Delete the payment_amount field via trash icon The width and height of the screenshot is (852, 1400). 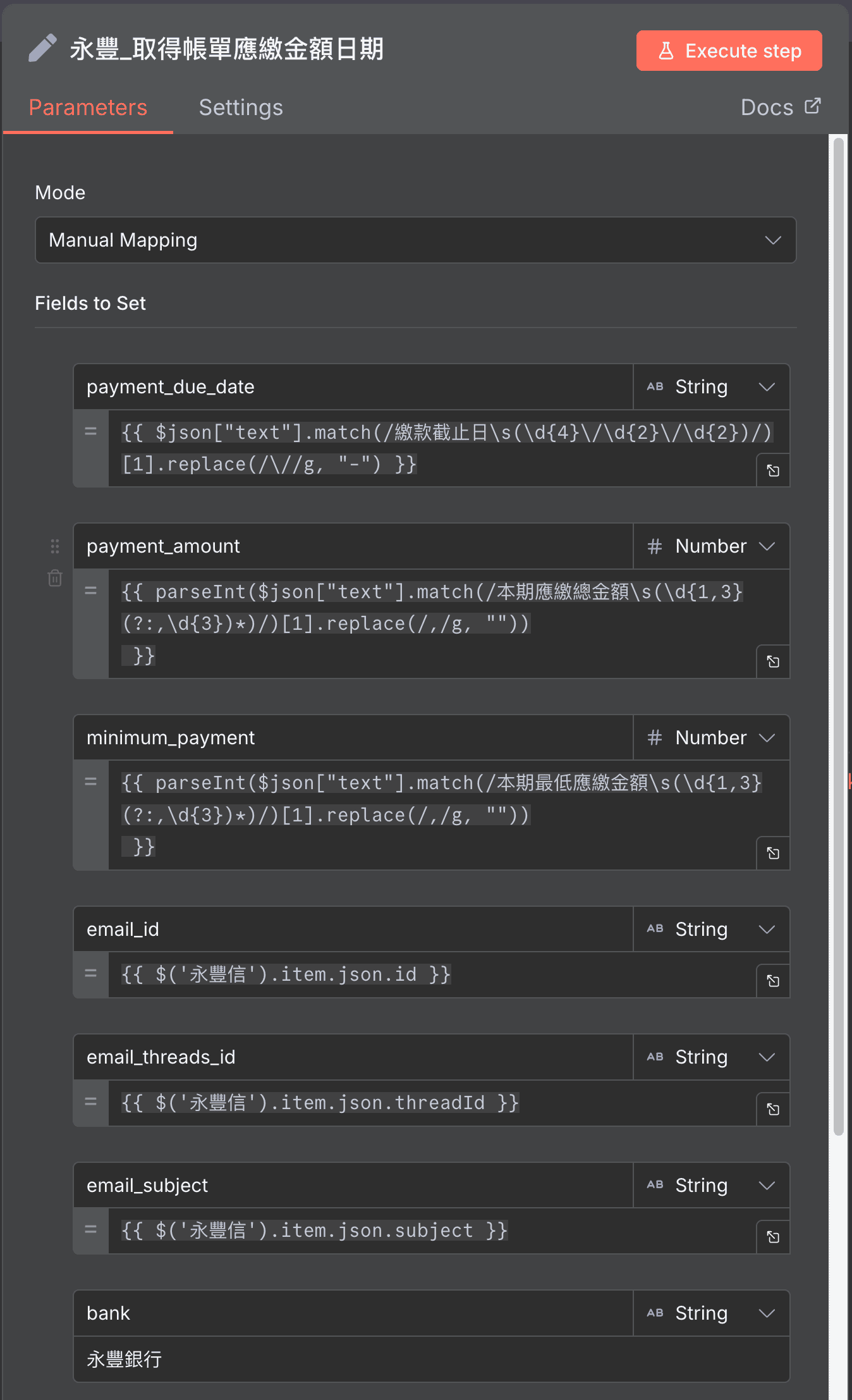tap(54, 578)
